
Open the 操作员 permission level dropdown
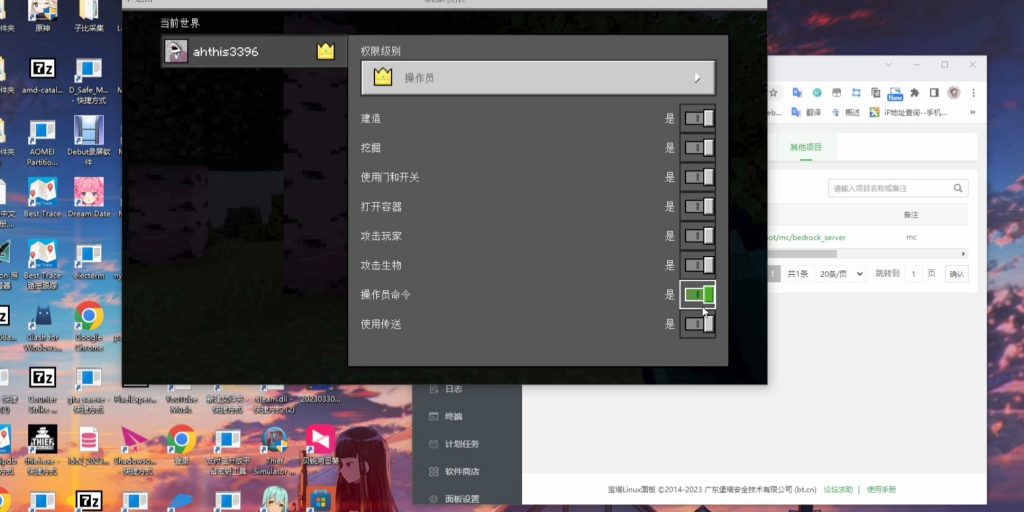[x=538, y=78]
